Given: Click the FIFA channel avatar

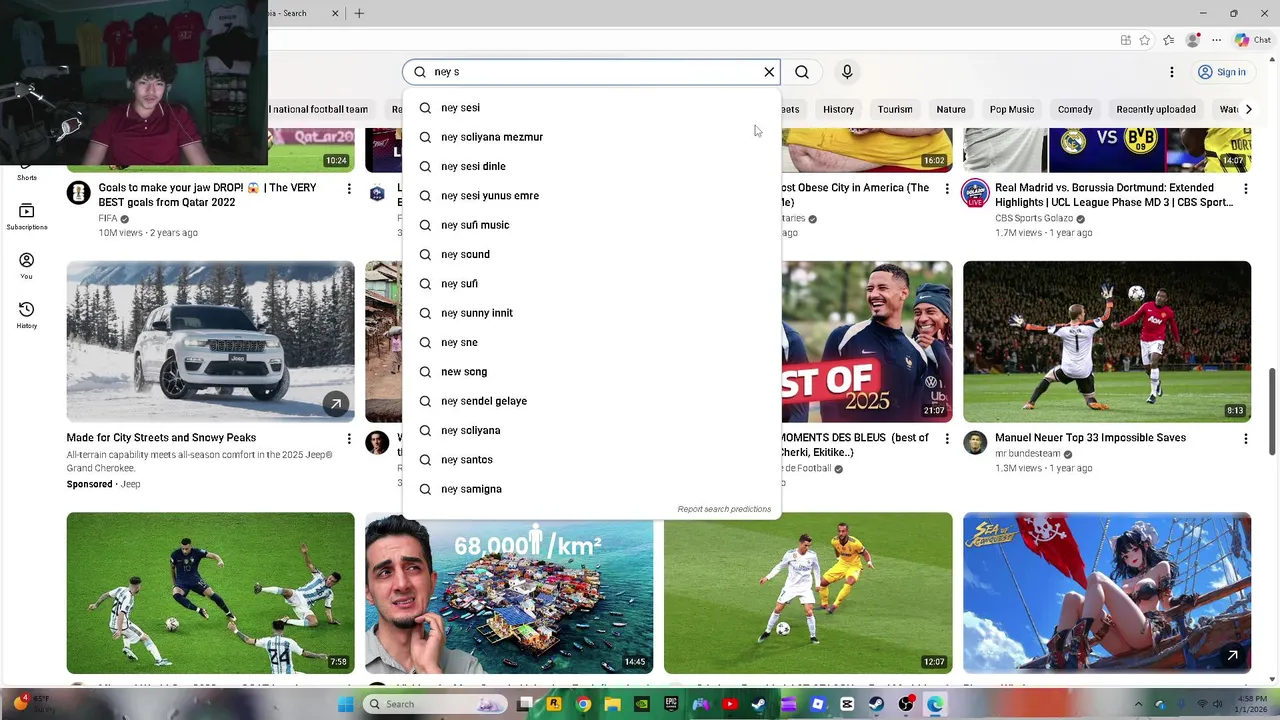Looking at the screenshot, I should click(78, 193).
